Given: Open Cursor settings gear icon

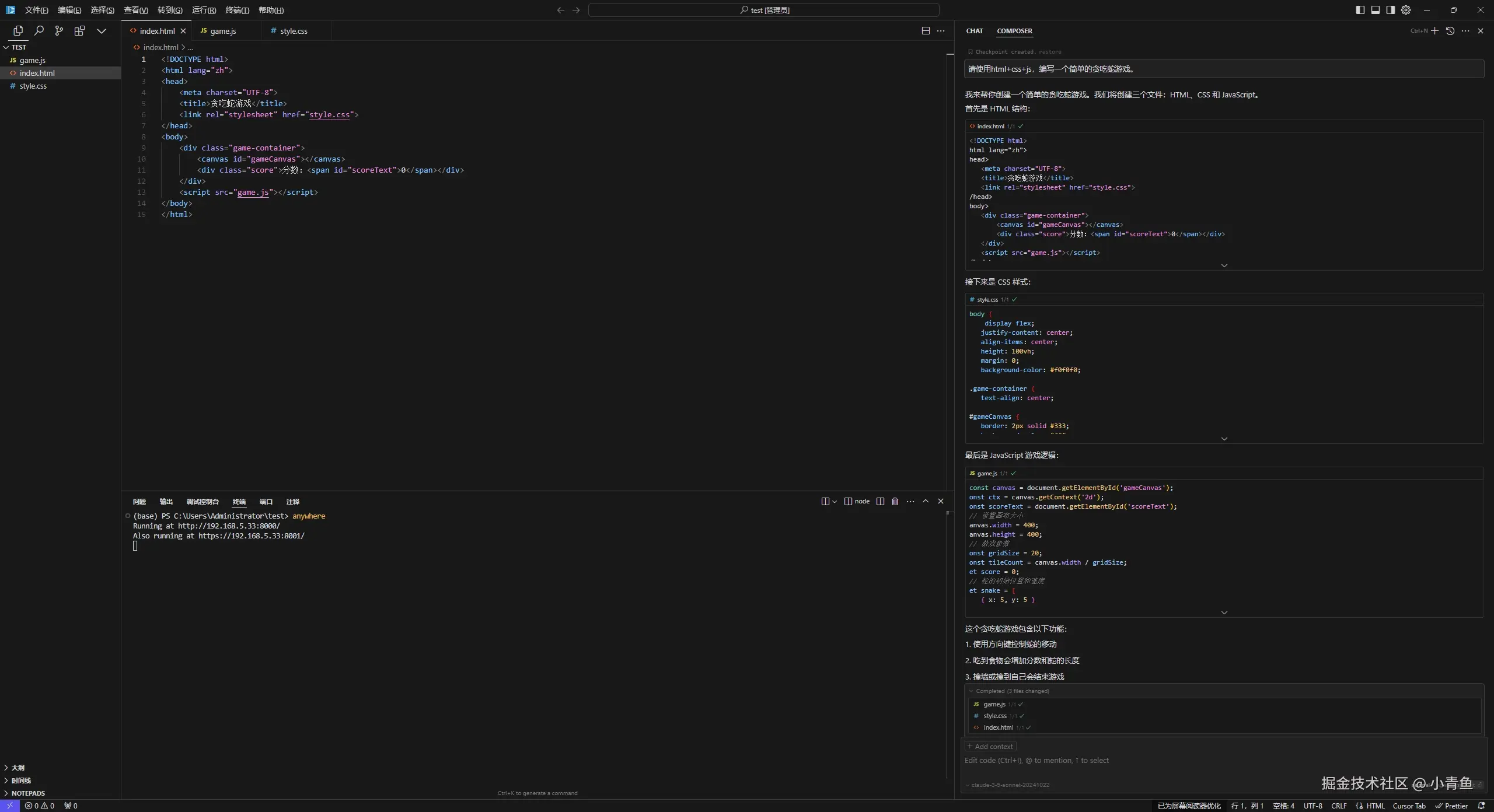Looking at the screenshot, I should (x=1406, y=10).
